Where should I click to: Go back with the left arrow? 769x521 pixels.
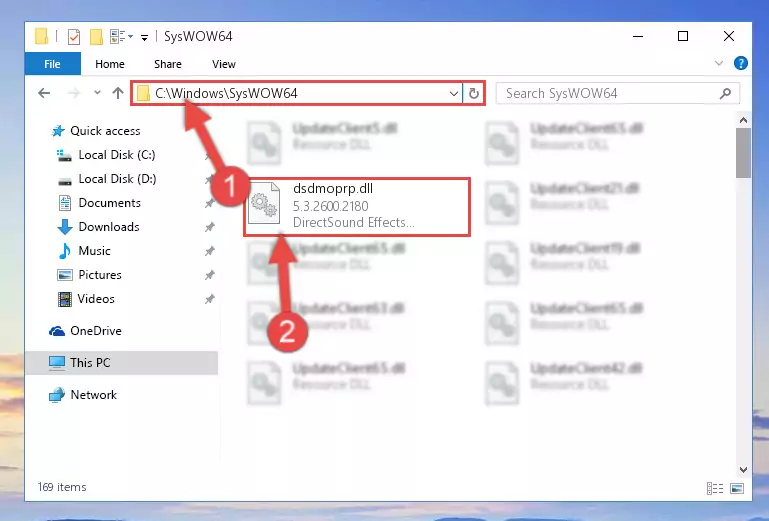pyautogui.click(x=44, y=93)
